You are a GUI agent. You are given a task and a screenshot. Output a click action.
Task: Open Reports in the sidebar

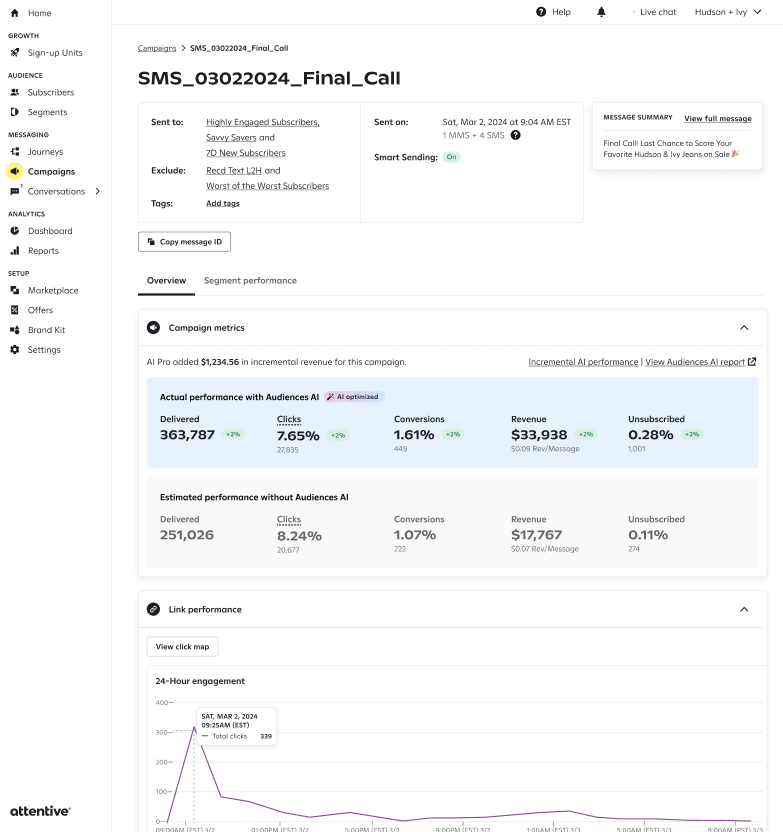coord(44,250)
